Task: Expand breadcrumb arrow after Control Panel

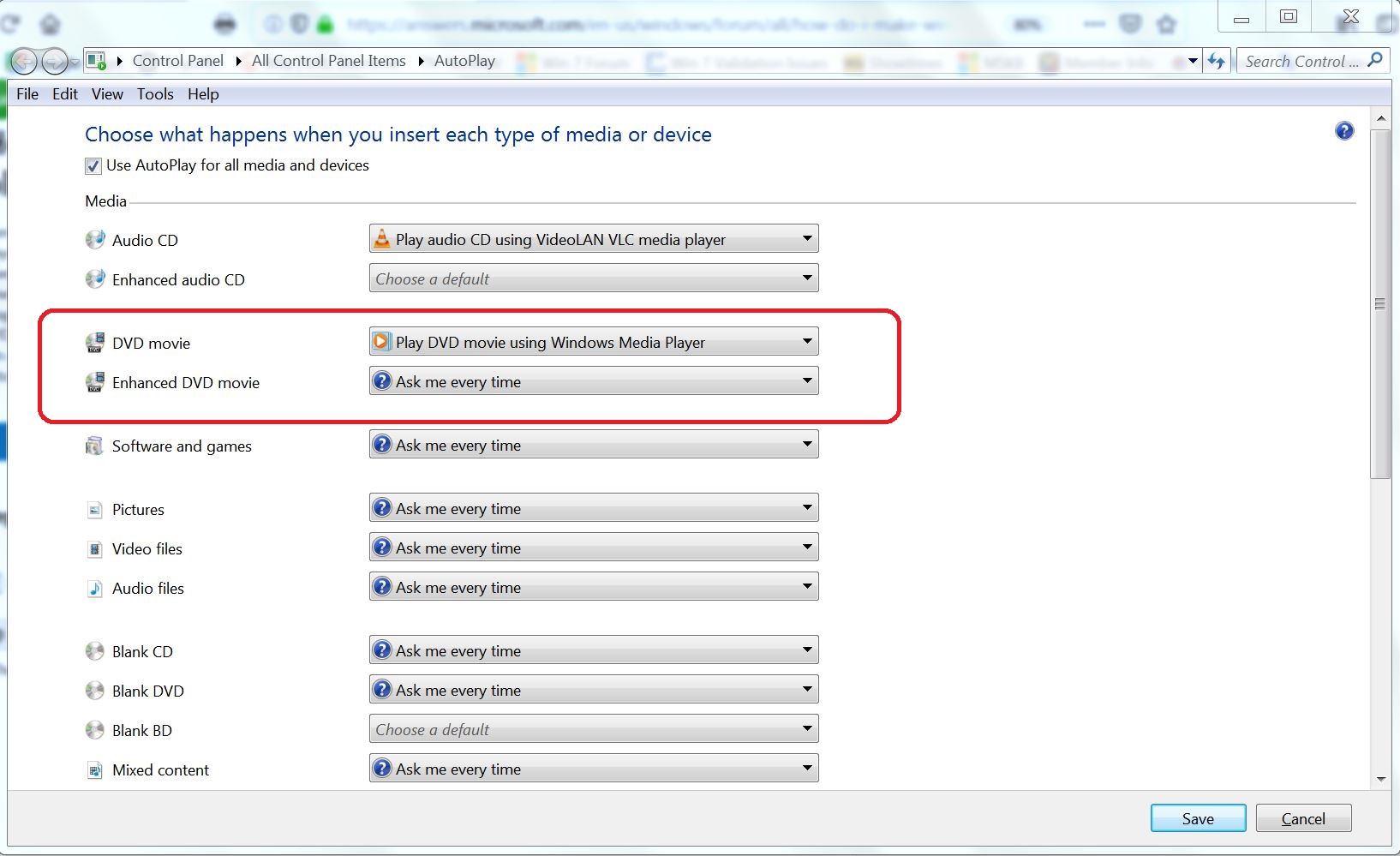Action: tap(238, 61)
